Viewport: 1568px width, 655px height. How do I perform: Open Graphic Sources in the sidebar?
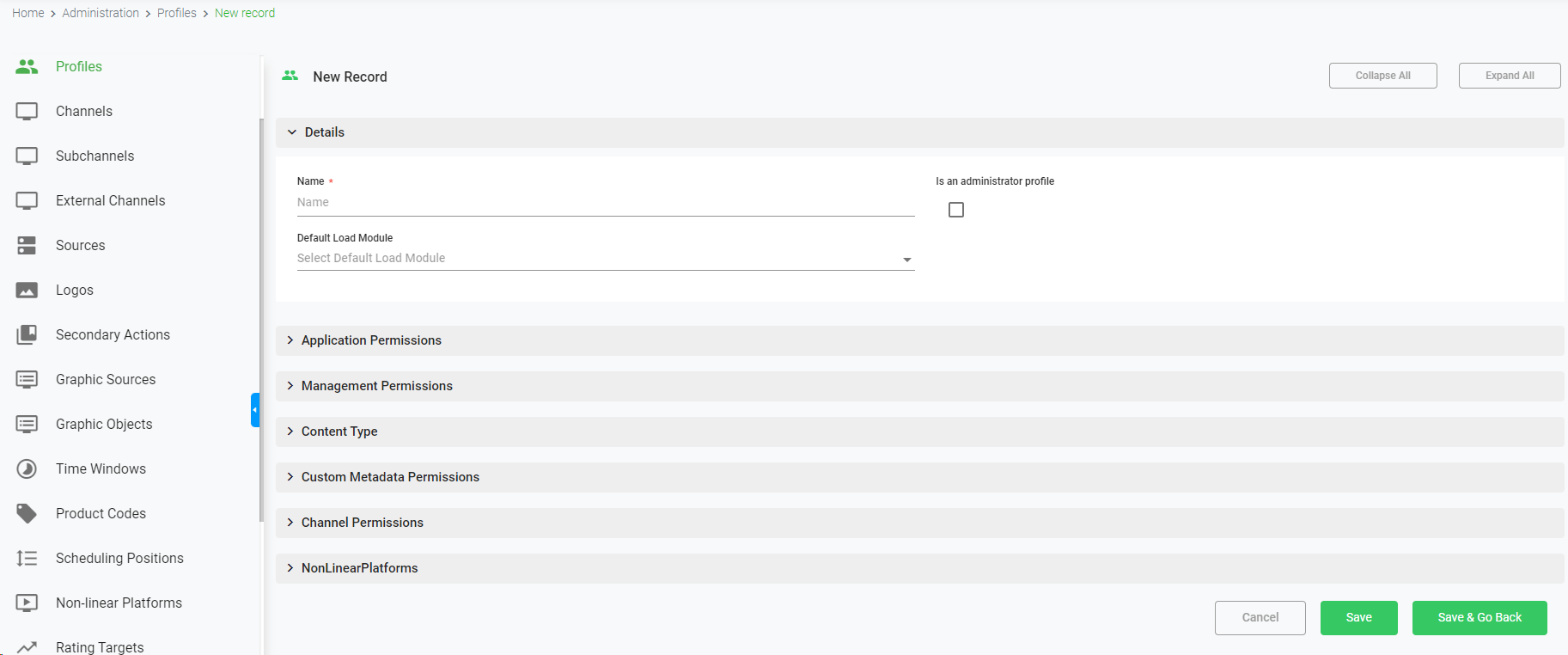click(106, 379)
